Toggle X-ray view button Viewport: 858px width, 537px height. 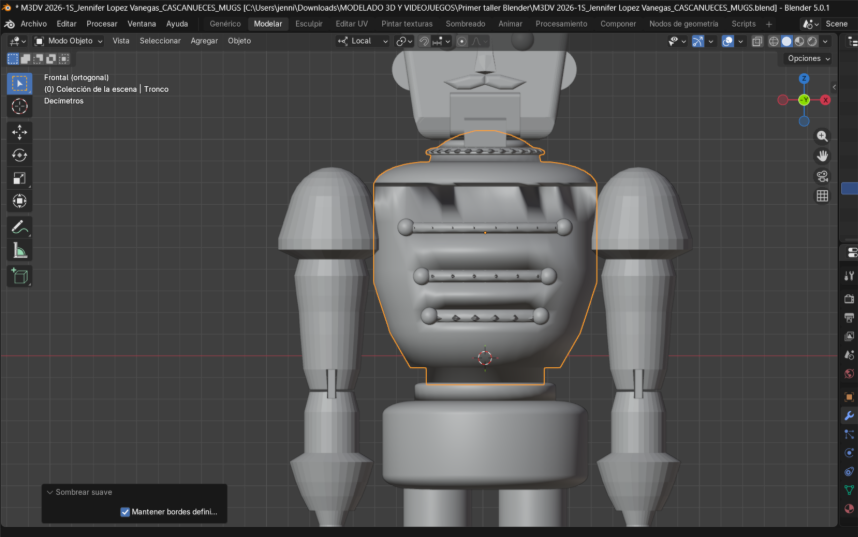757,41
